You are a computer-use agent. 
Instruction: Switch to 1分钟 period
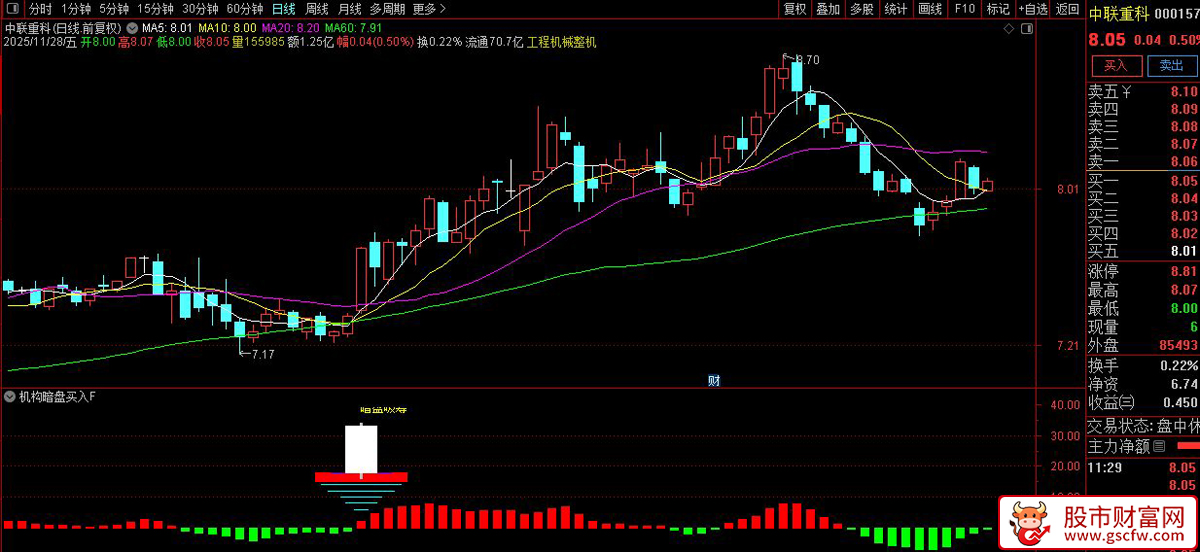coord(76,9)
